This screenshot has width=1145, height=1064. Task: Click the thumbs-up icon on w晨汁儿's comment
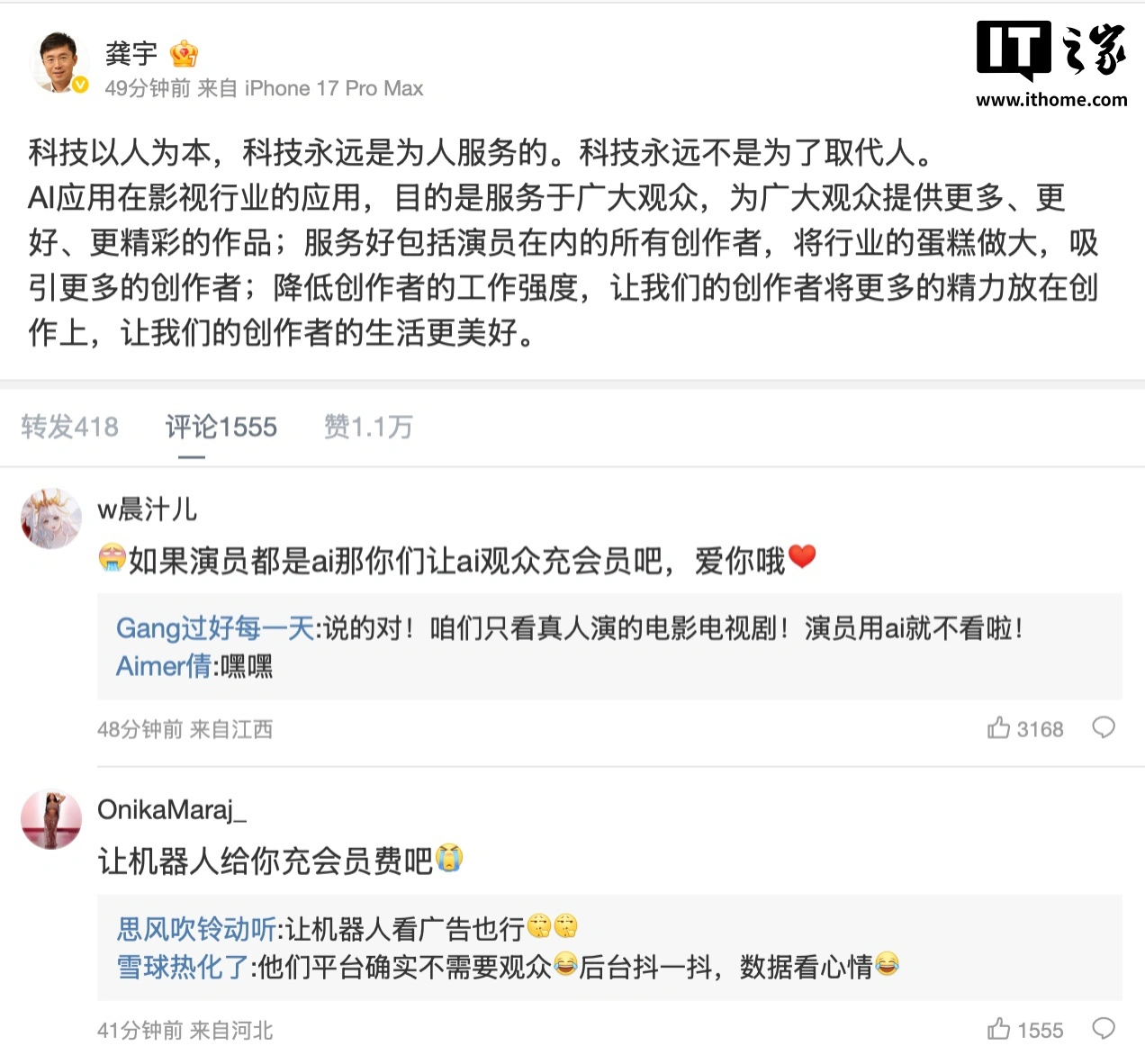pyautogui.click(x=998, y=727)
